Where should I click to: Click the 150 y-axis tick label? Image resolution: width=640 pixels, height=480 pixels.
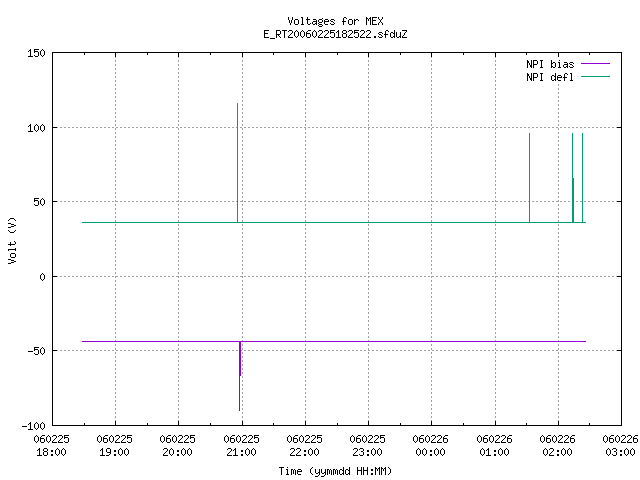point(36,53)
